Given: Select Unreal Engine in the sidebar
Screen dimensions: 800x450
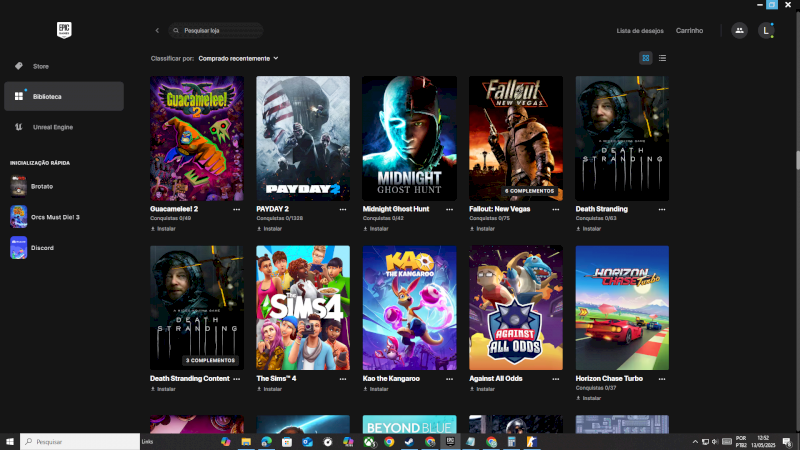Looking at the screenshot, I should pos(52,127).
